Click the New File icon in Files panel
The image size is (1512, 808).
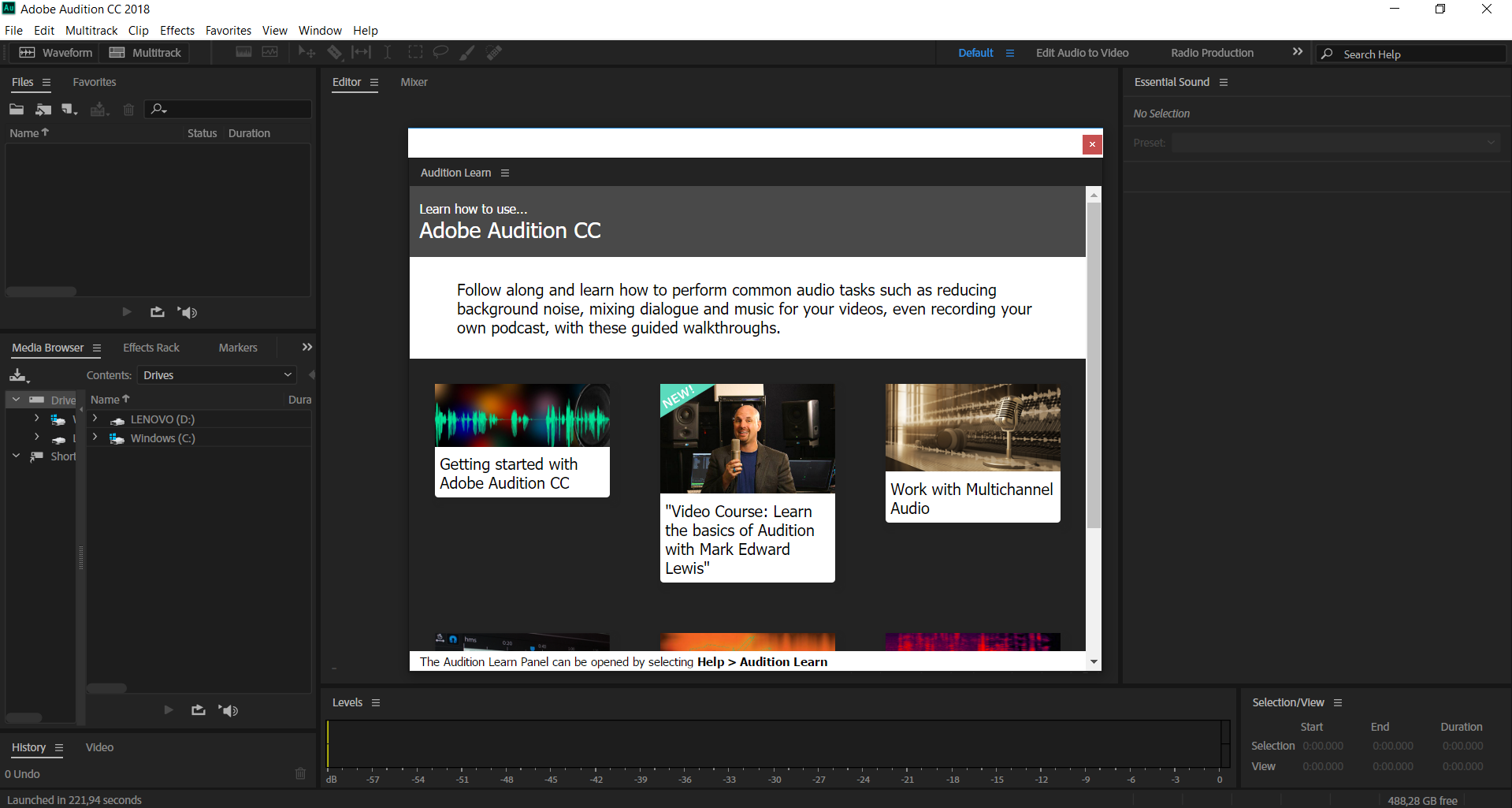(70, 110)
